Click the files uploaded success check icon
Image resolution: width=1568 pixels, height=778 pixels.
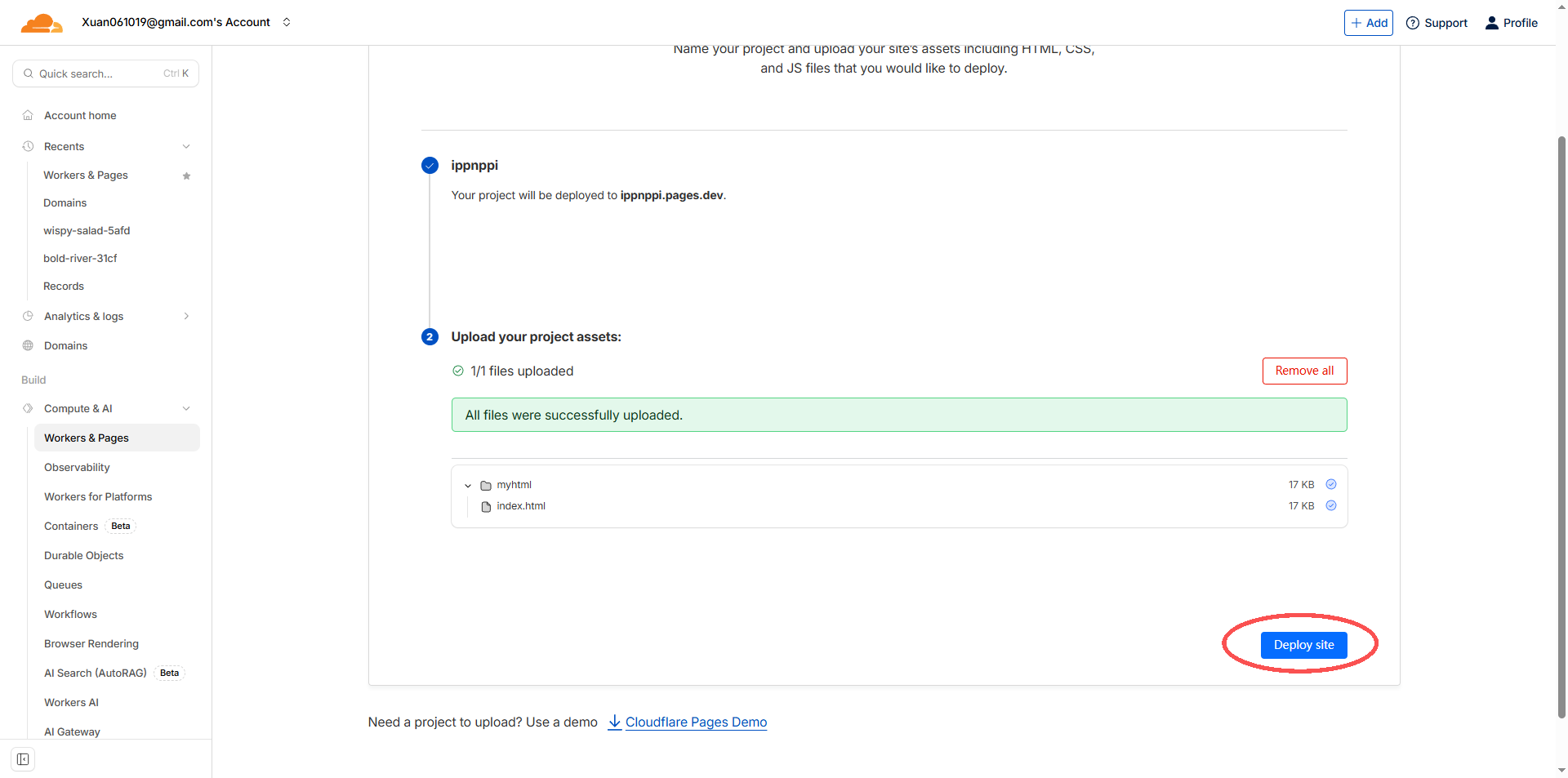click(x=458, y=371)
